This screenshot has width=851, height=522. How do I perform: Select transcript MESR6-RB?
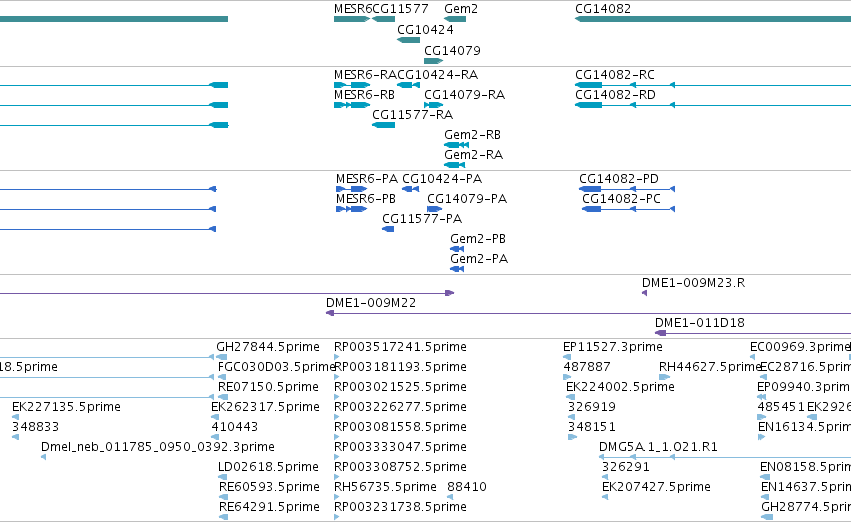[364, 95]
